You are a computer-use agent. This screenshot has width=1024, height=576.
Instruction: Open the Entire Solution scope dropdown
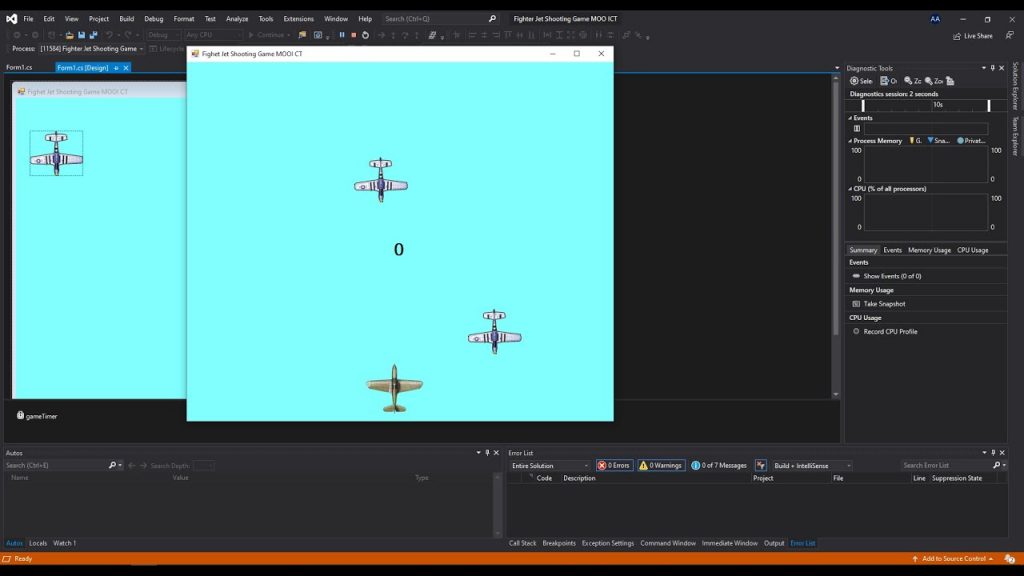550,465
